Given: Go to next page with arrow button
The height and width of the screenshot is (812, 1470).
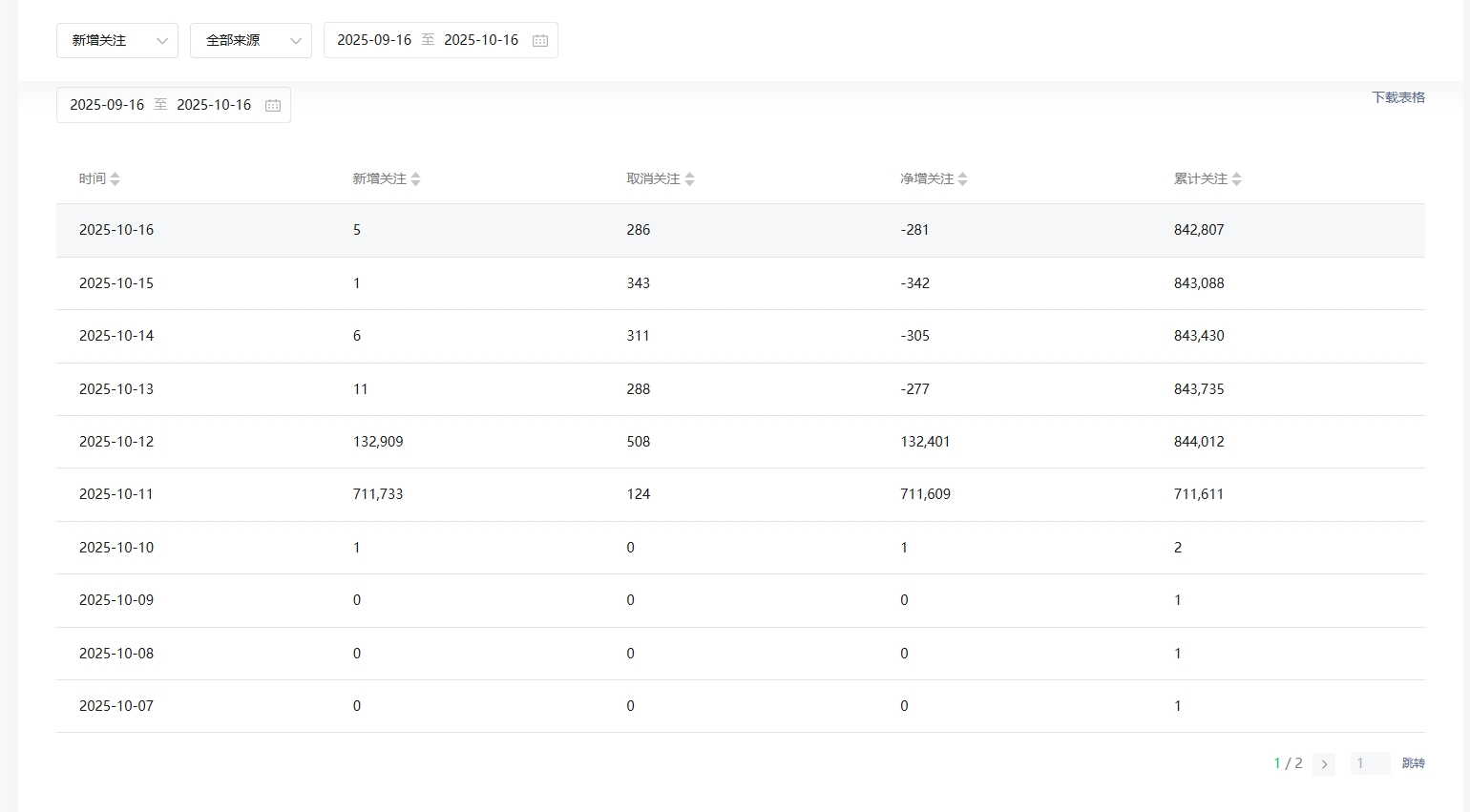Looking at the screenshot, I should (x=1323, y=763).
